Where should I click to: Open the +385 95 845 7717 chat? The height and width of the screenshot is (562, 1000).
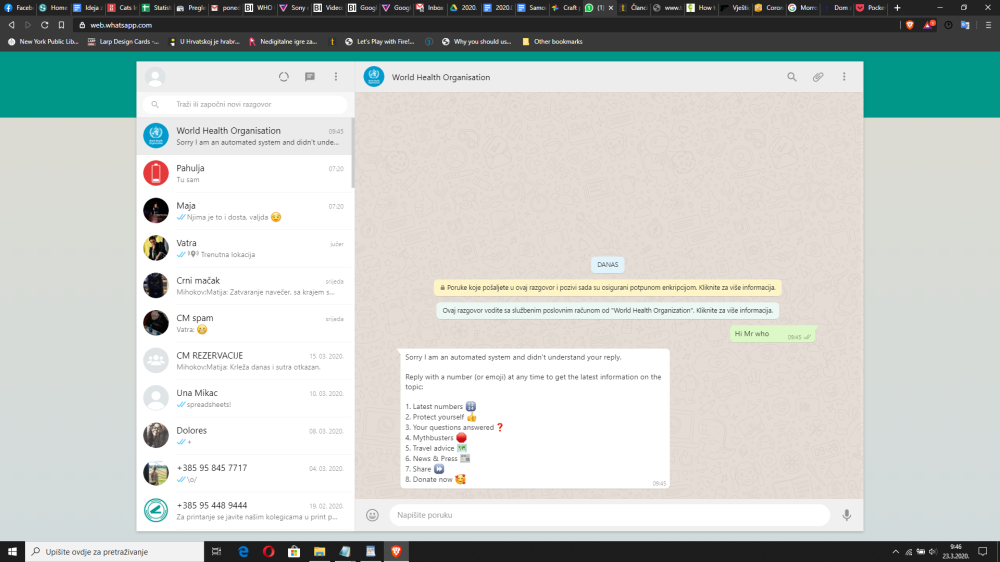pyautogui.click(x=245, y=473)
